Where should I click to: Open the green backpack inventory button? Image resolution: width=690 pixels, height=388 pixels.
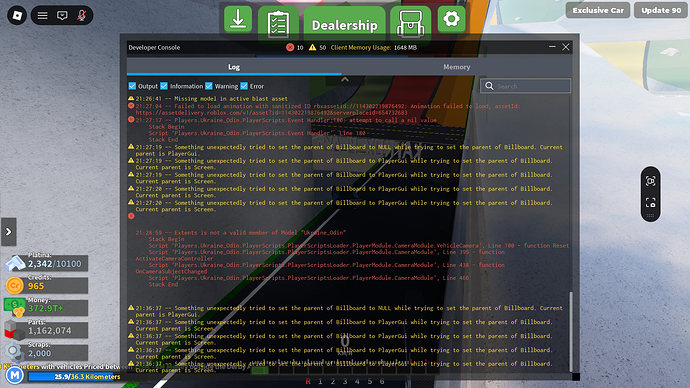click(410, 24)
